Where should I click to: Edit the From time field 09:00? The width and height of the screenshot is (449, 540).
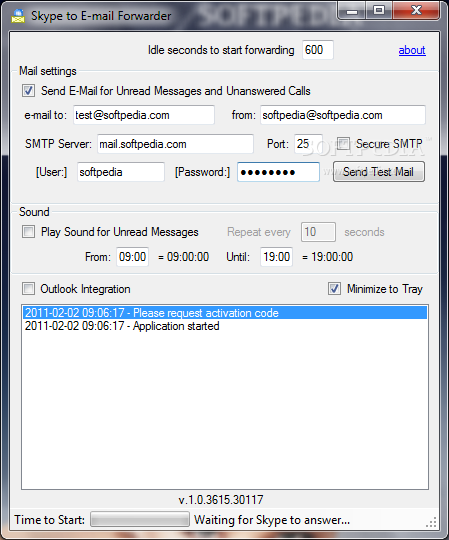tap(133, 257)
